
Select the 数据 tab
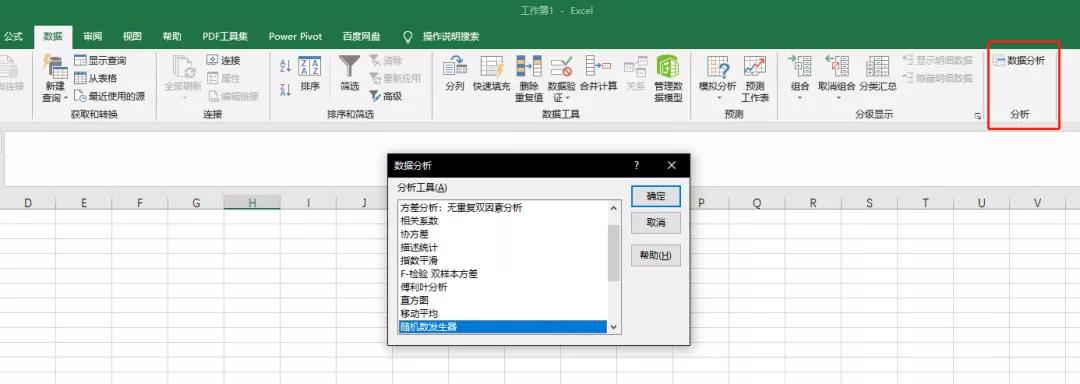[x=53, y=36]
